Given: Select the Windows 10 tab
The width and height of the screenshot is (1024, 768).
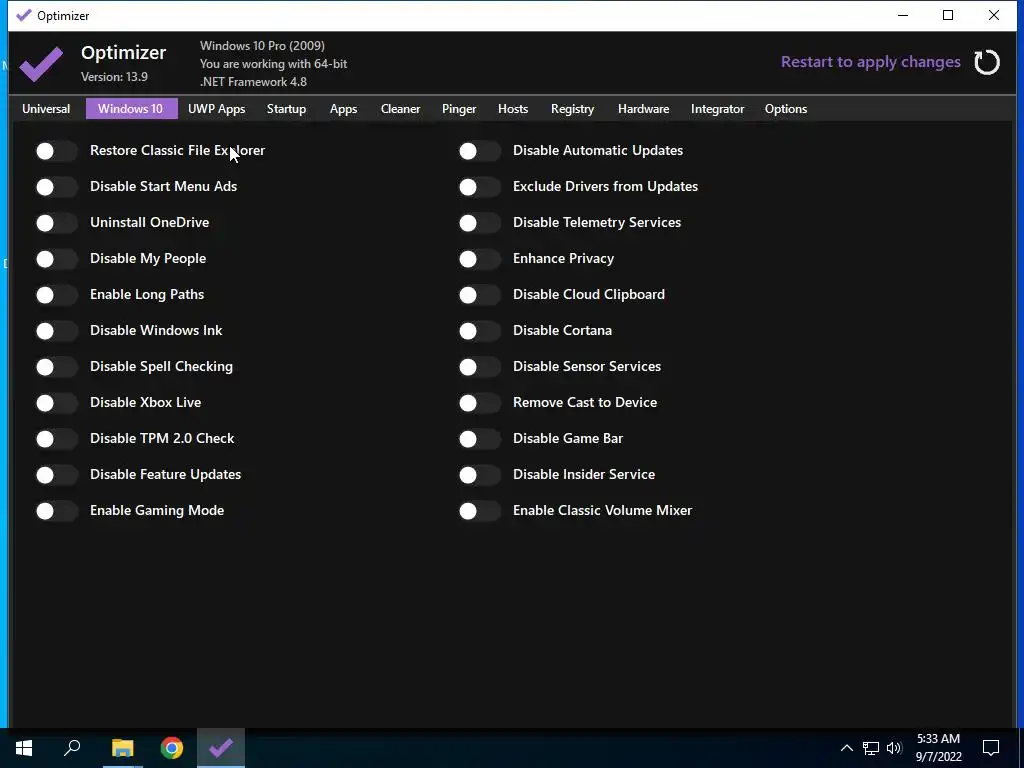Looking at the screenshot, I should pos(131,109).
